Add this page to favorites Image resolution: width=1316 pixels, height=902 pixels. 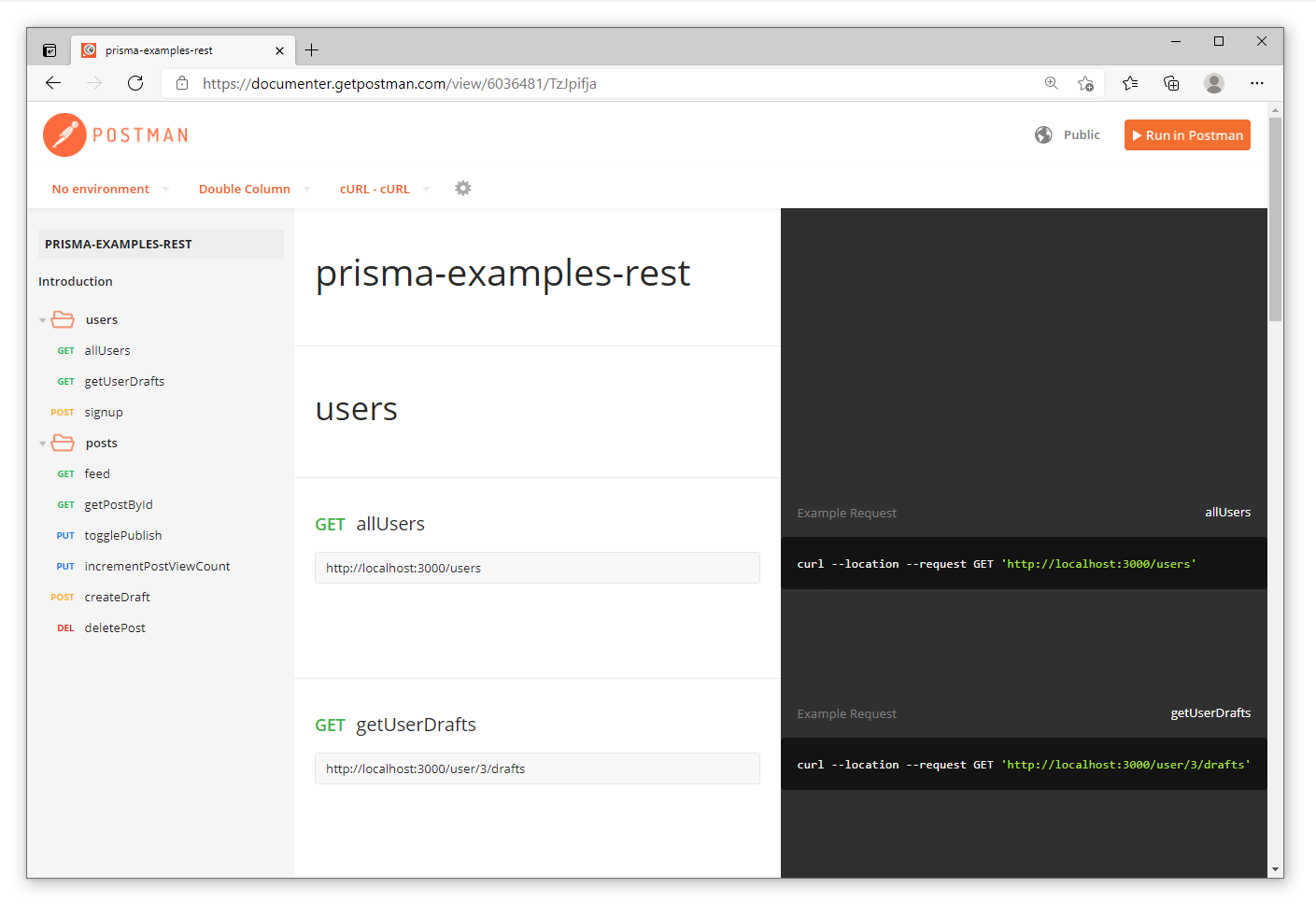(x=1085, y=83)
